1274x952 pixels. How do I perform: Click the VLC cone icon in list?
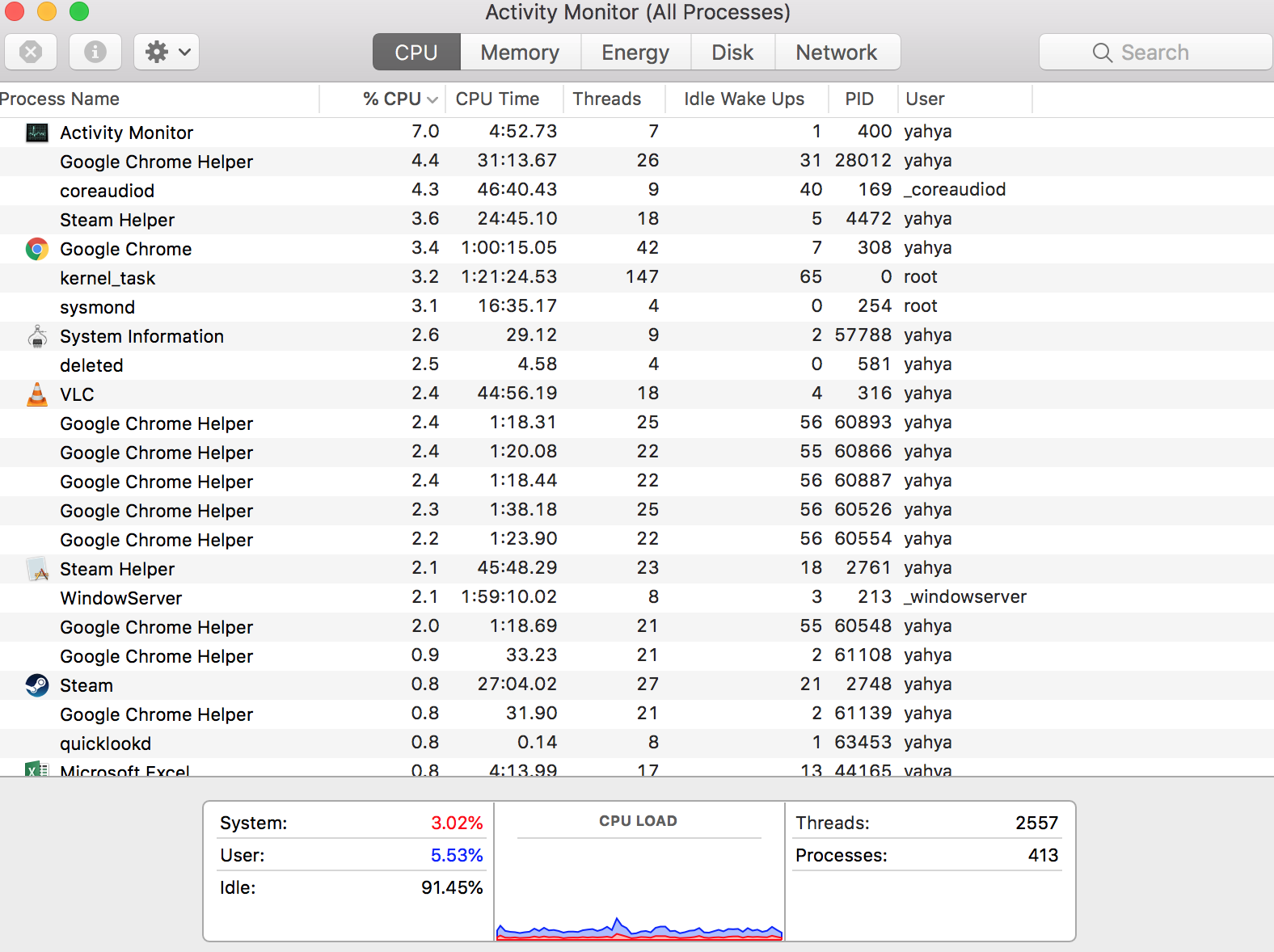tap(37, 394)
